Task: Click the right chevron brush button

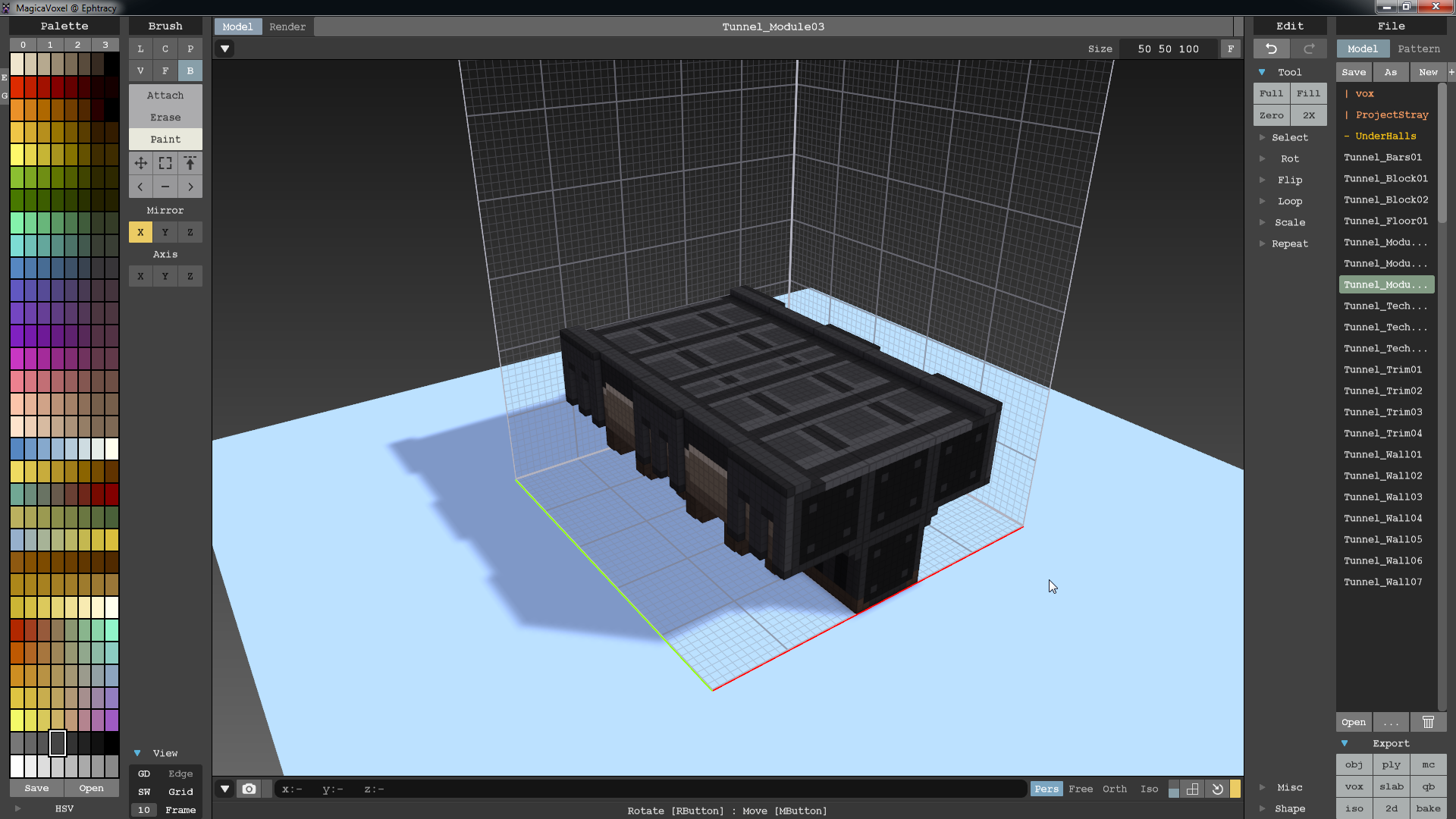Action: [x=190, y=187]
